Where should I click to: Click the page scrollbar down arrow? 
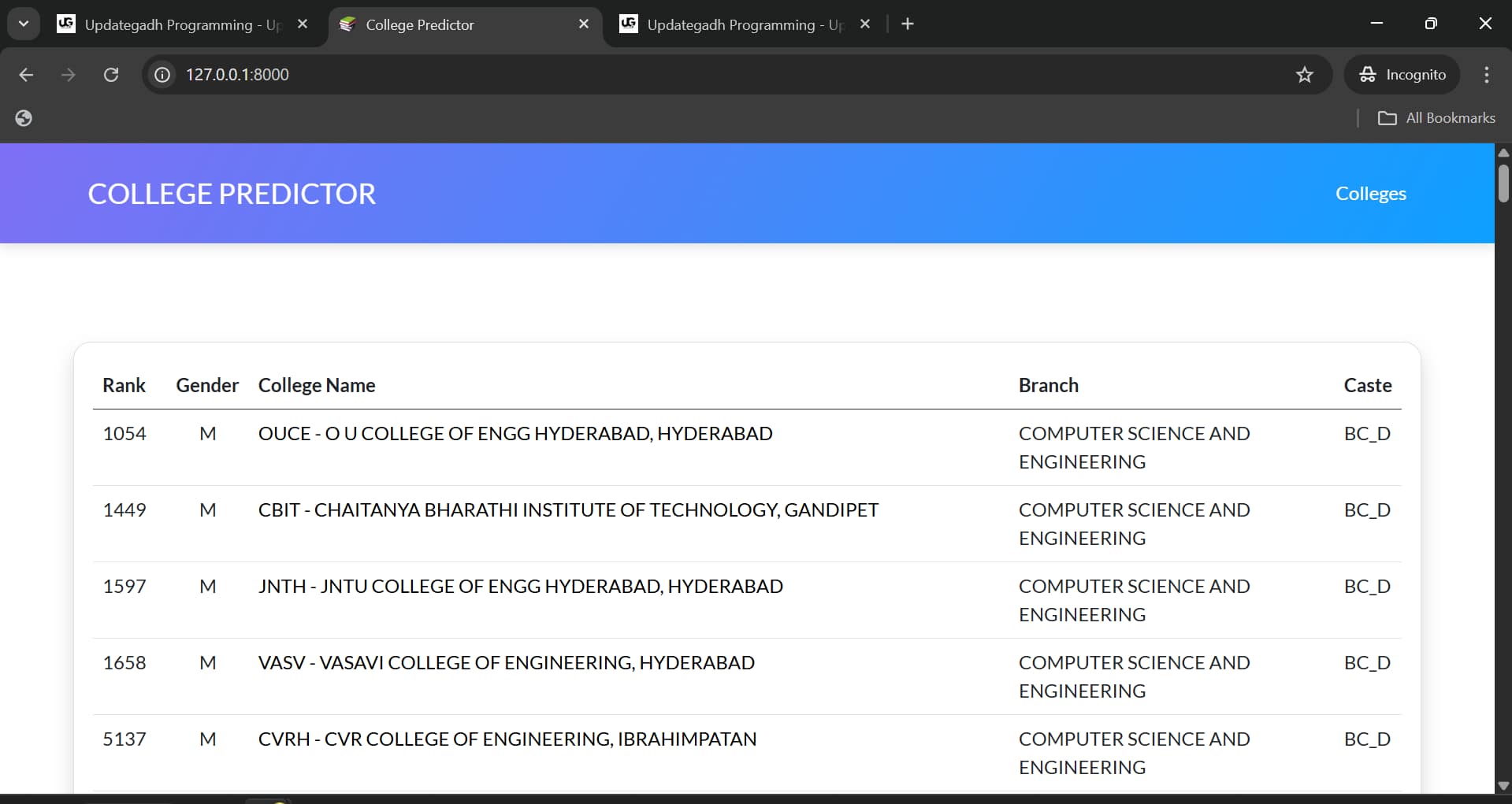pyautogui.click(x=1503, y=785)
